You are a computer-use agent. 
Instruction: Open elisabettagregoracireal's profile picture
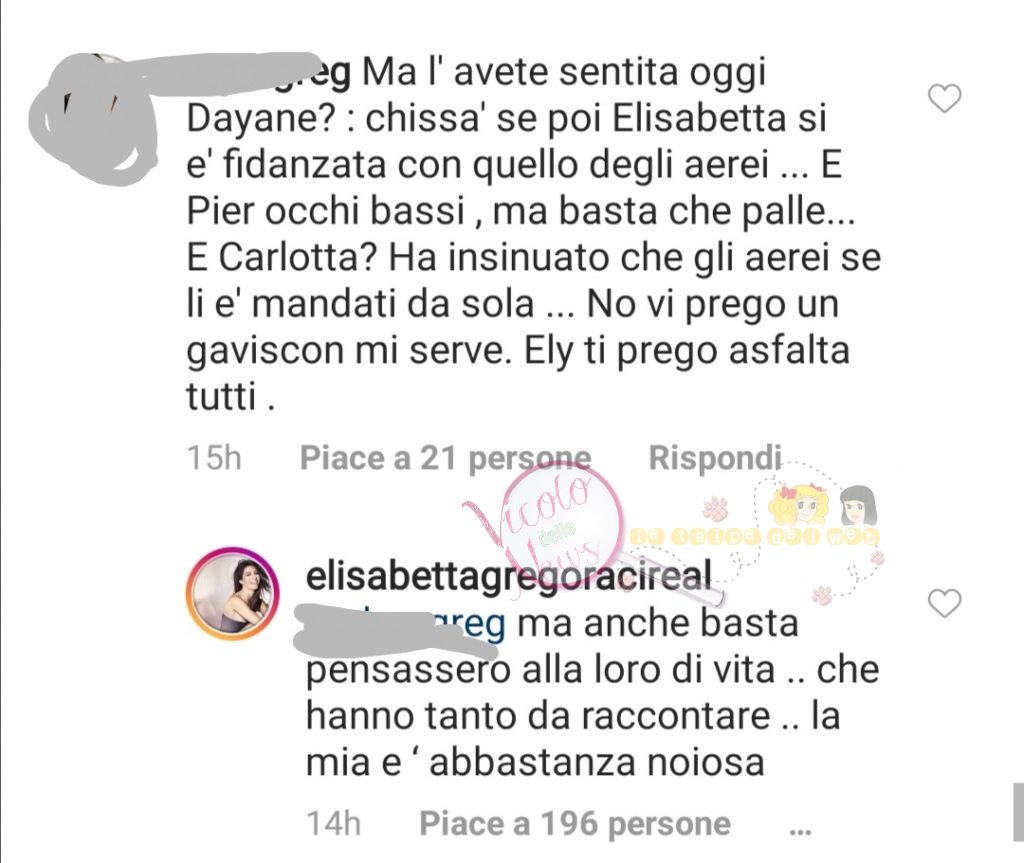click(233, 593)
